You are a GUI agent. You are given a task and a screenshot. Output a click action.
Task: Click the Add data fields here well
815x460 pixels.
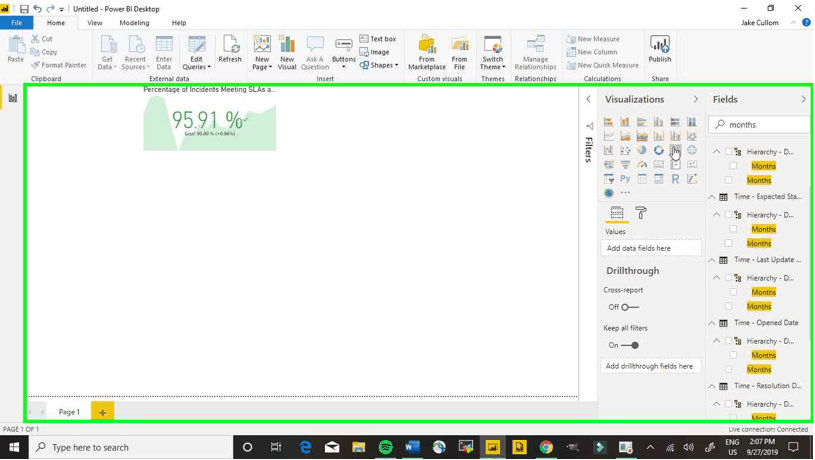[651, 248]
